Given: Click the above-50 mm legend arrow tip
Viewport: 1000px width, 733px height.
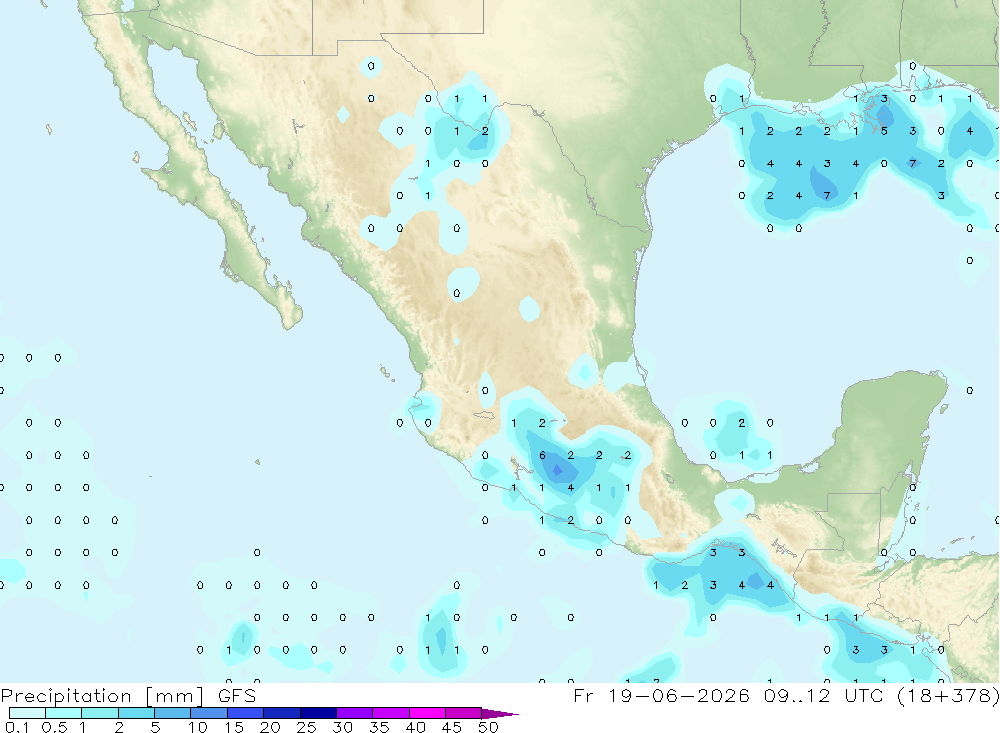Looking at the screenshot, I should coord(499,714).
